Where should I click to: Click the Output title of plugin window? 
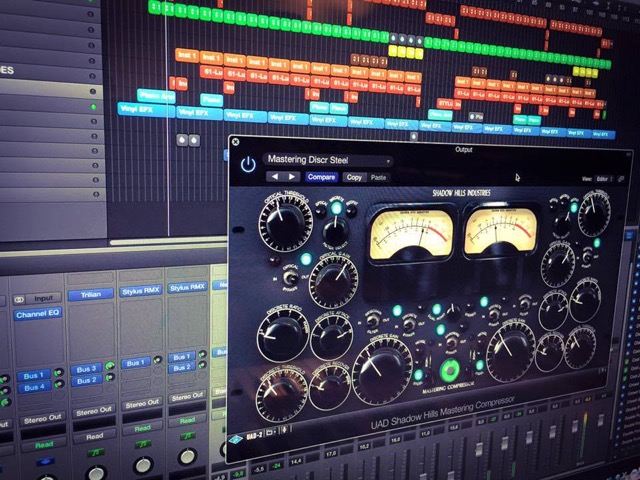point(463,150)
